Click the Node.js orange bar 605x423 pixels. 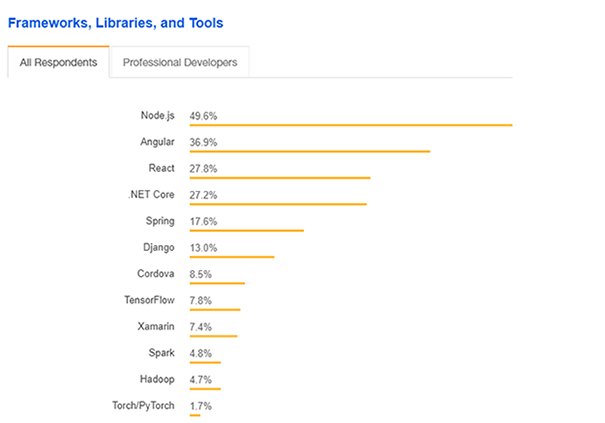click(351, 125)
